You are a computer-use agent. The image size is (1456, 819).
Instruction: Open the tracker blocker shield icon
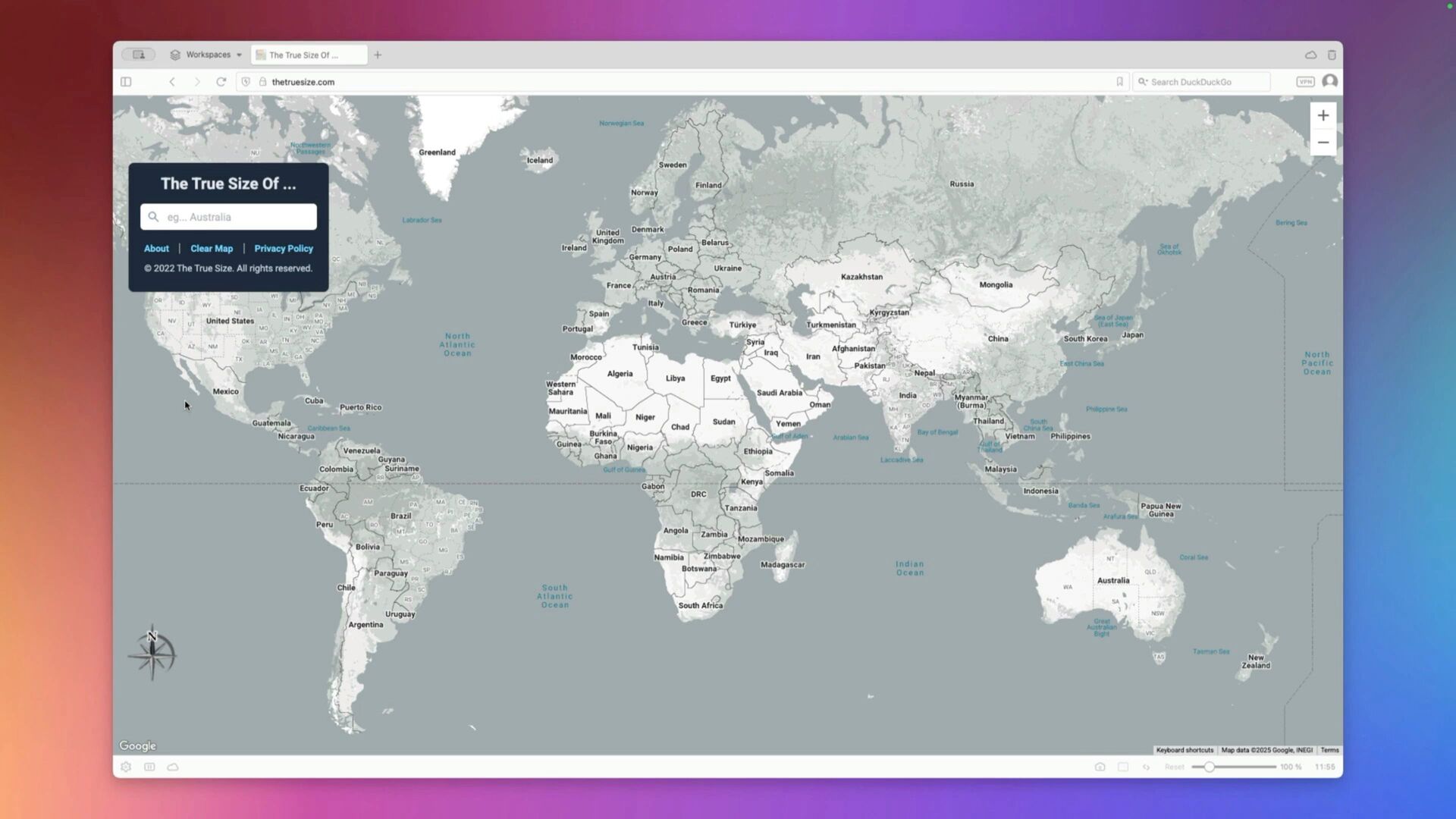(246, 82)
